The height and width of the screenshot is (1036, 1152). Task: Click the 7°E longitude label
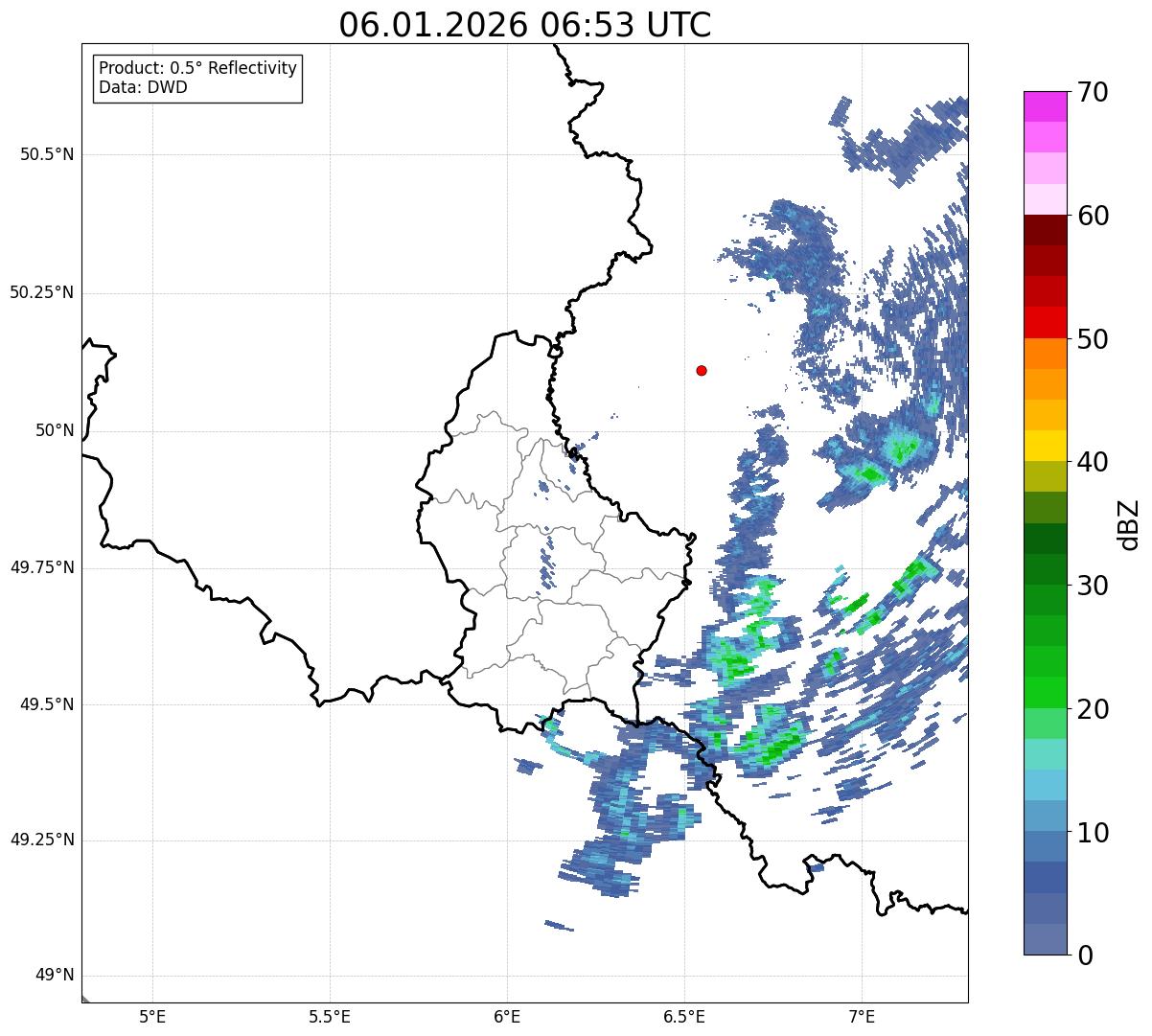click(863, 1016)
